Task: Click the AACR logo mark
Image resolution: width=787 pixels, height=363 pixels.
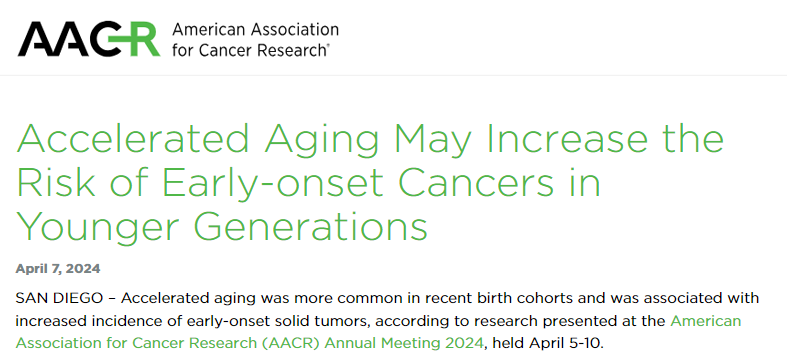Action: (x=89, y=39)
